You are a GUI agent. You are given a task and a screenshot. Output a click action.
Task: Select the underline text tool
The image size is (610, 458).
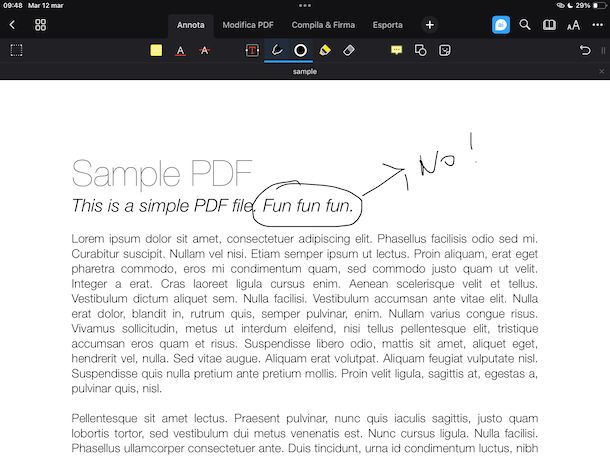point(180,51)
